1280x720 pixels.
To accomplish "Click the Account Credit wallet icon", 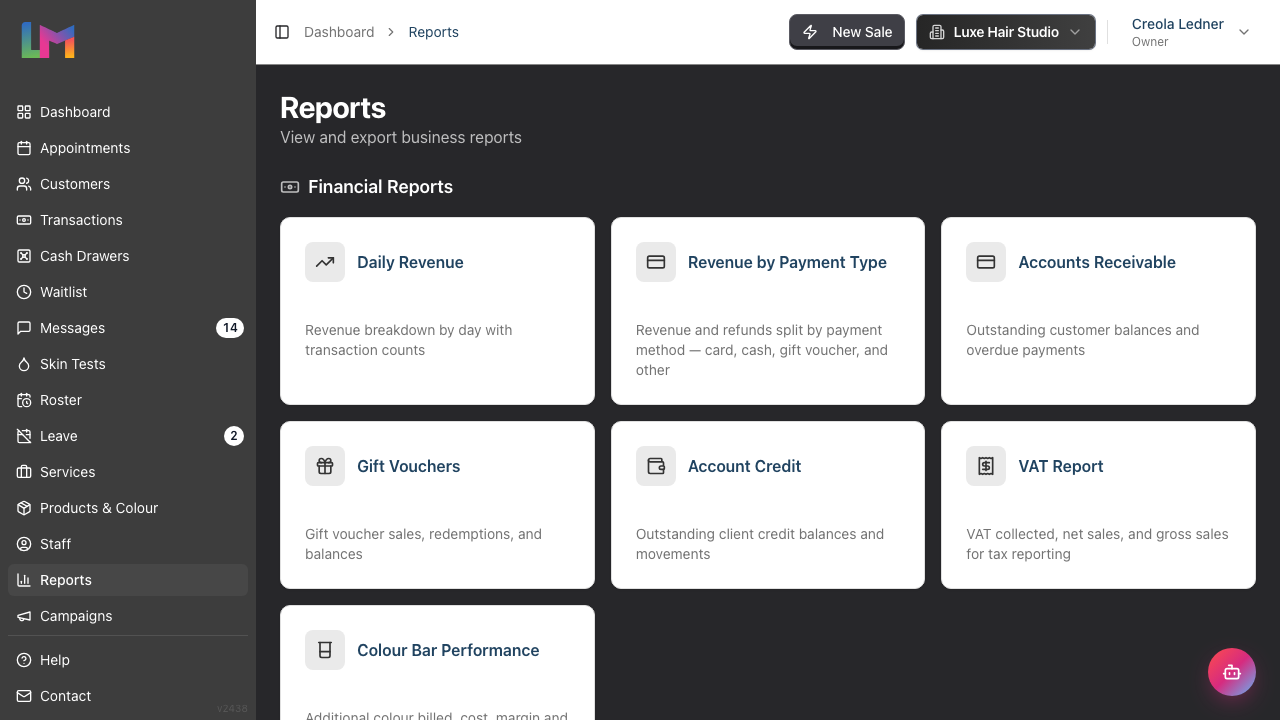I will pos(656,466).
